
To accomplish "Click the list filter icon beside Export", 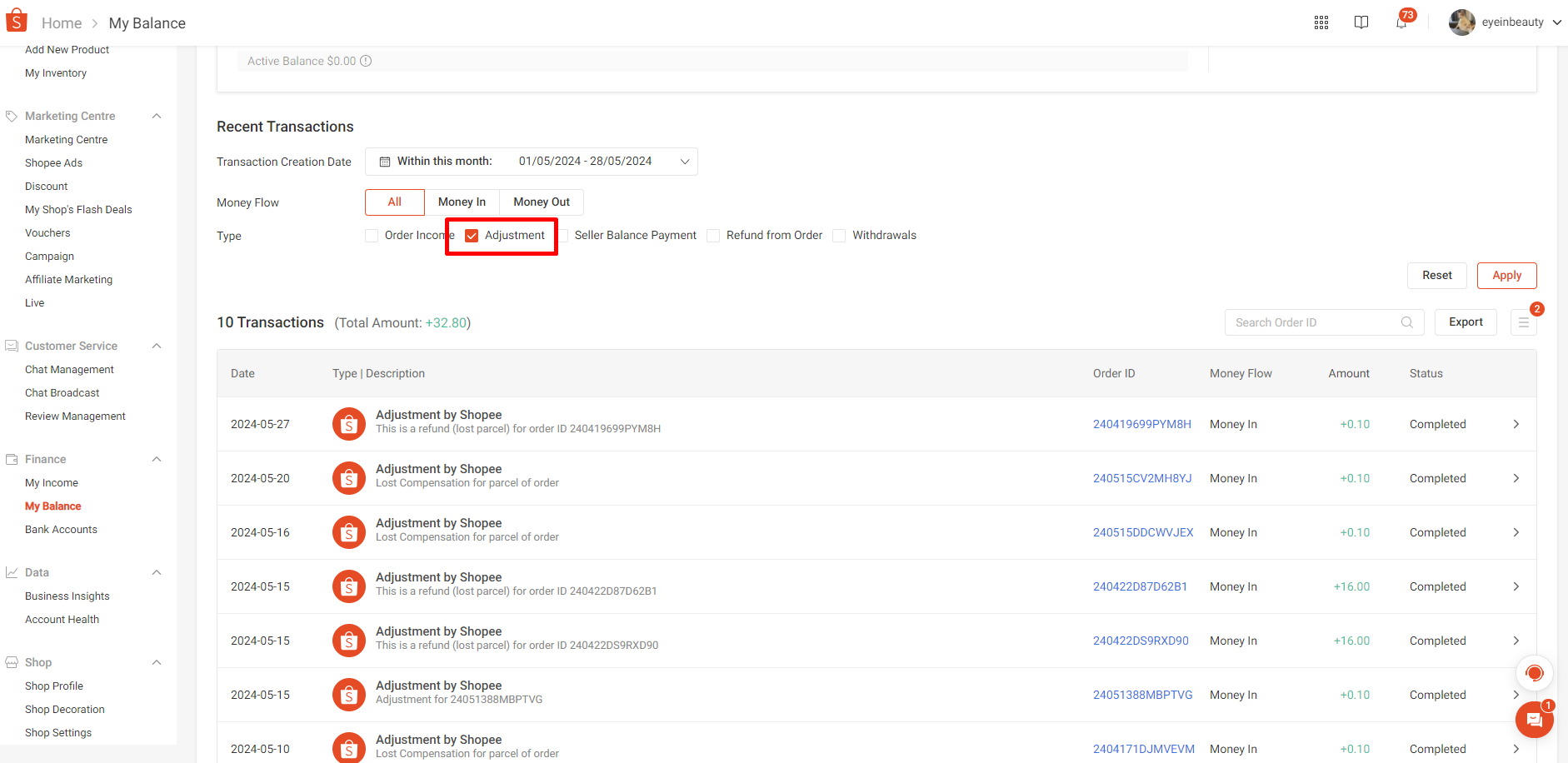I will (1523, 322).
